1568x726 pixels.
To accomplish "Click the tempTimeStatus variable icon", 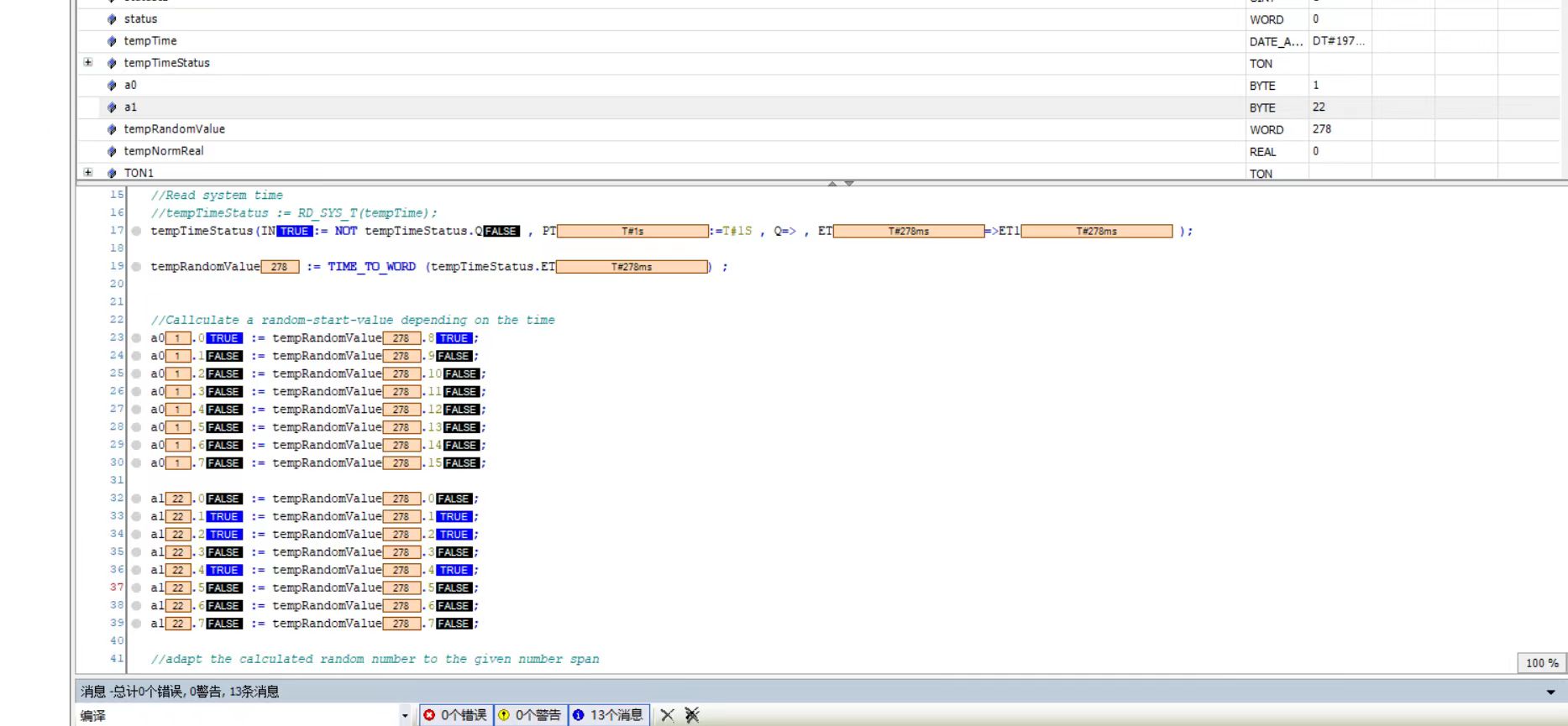I will click(112, 63).
